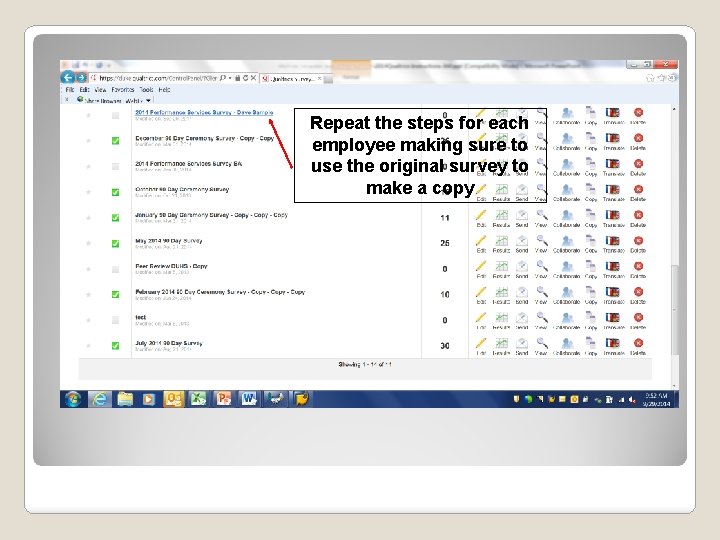Click Translate icon for May 2014 90 Day Survey
This screenshot has width=720, height=540.
click(x=613, y=241)
